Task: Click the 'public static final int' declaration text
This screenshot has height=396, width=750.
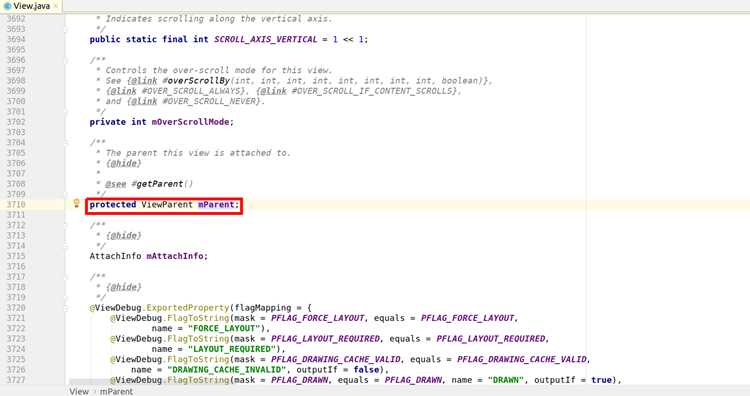Action: click(x=149, y=39)
